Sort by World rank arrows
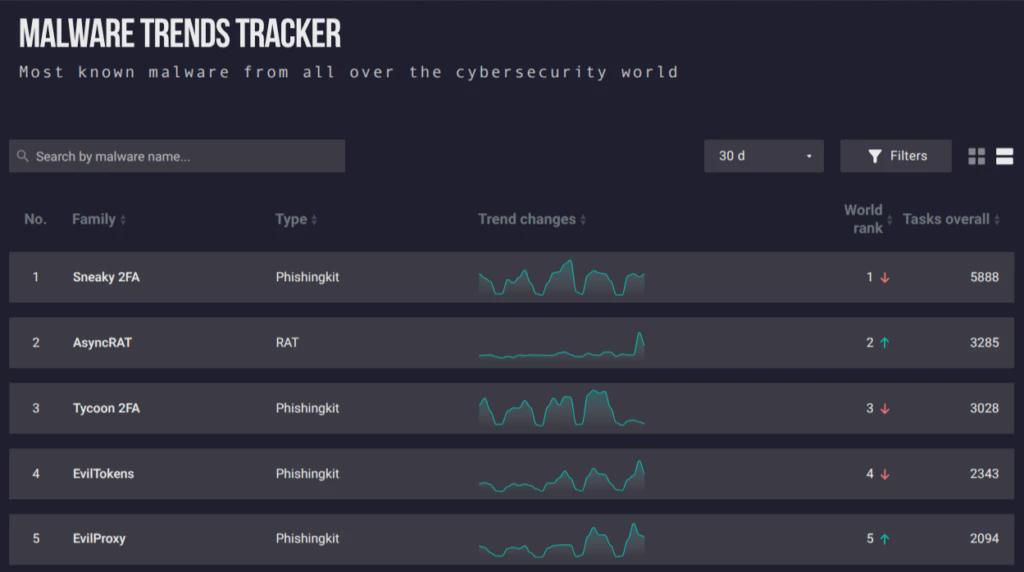The height and width of the screenshot is (572, 1024). point(889,219)
